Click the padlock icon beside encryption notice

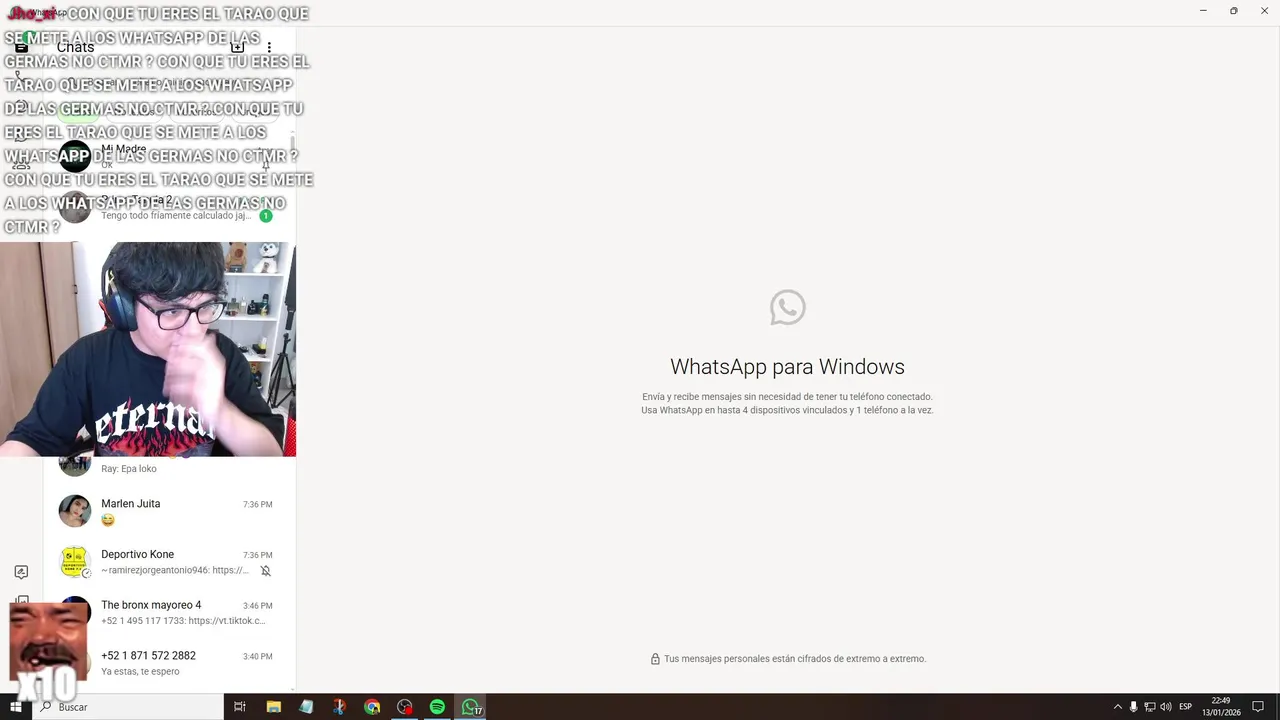(655, 659)
